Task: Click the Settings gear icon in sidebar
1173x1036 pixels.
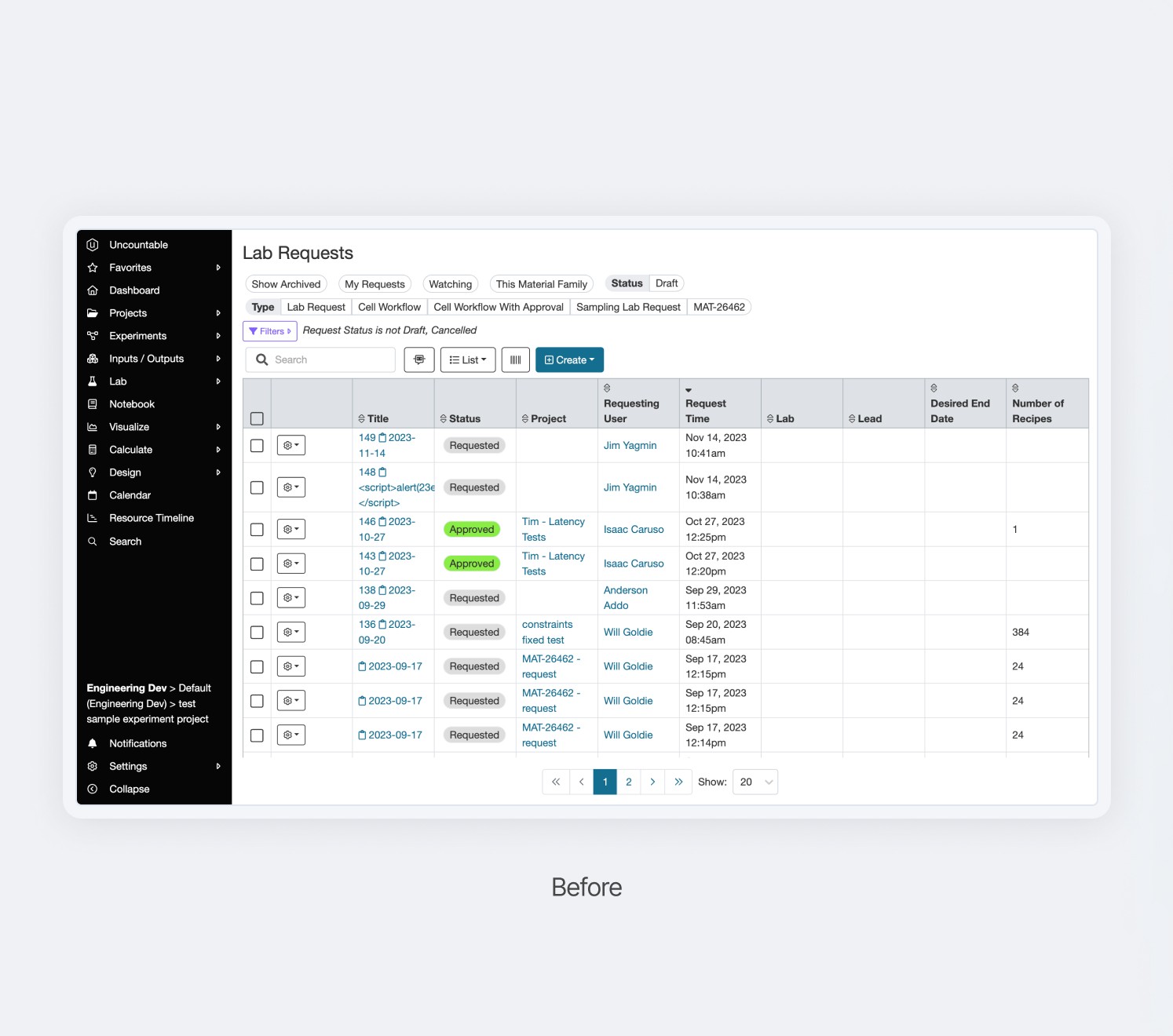Action: [x=93, y=766]
